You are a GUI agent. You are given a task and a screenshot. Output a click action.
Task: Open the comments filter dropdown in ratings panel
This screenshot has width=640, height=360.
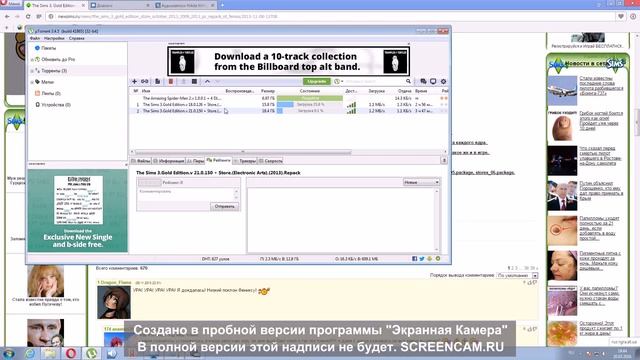(x=421, y=182)
